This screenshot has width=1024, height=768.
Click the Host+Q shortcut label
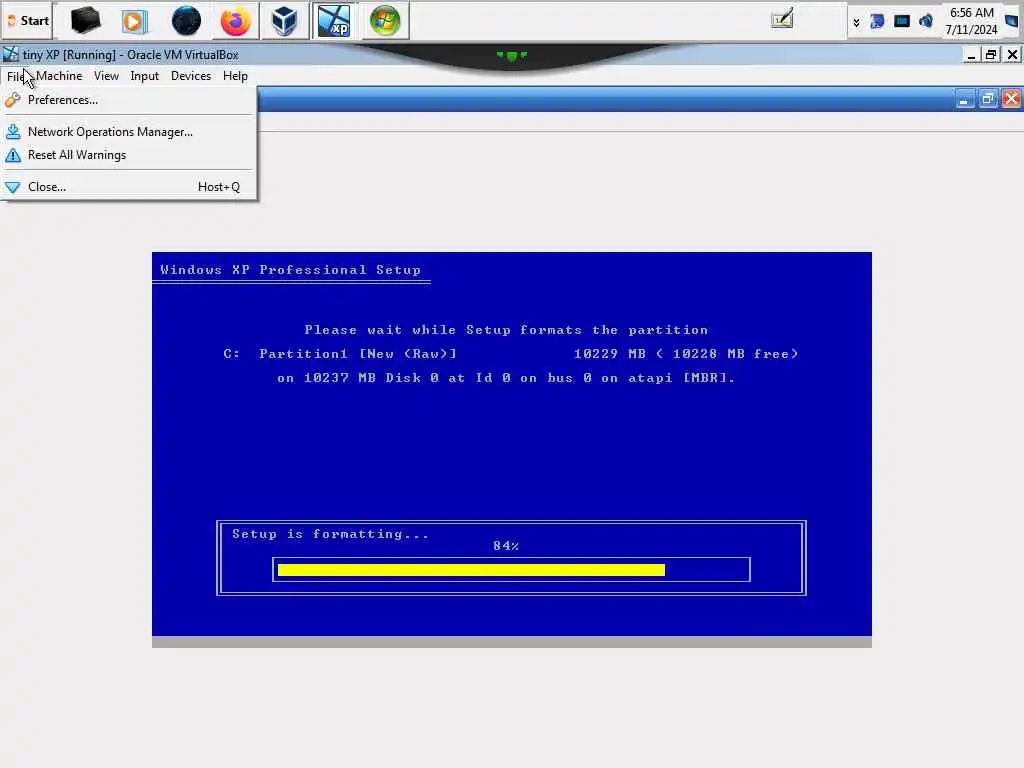[x=219, y=187]
